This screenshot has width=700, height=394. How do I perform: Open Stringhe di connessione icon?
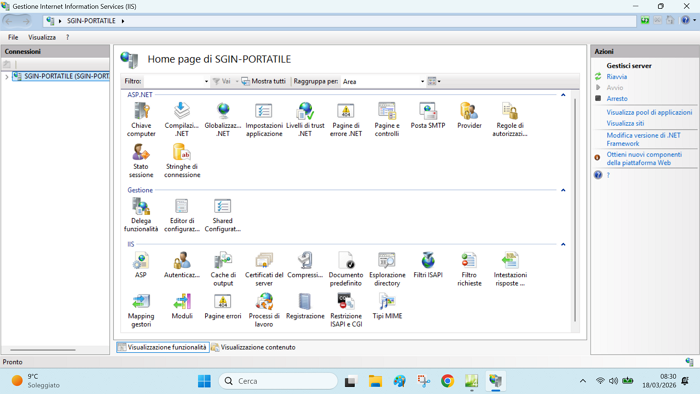pyautogui.click(x=182, y=161)
